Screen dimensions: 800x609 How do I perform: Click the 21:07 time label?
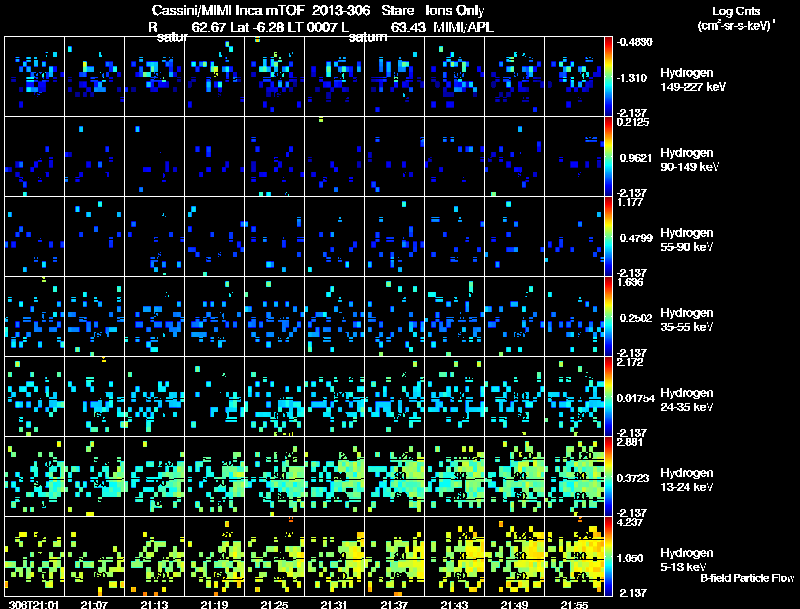pyautogui.click(x=94, y=604)
